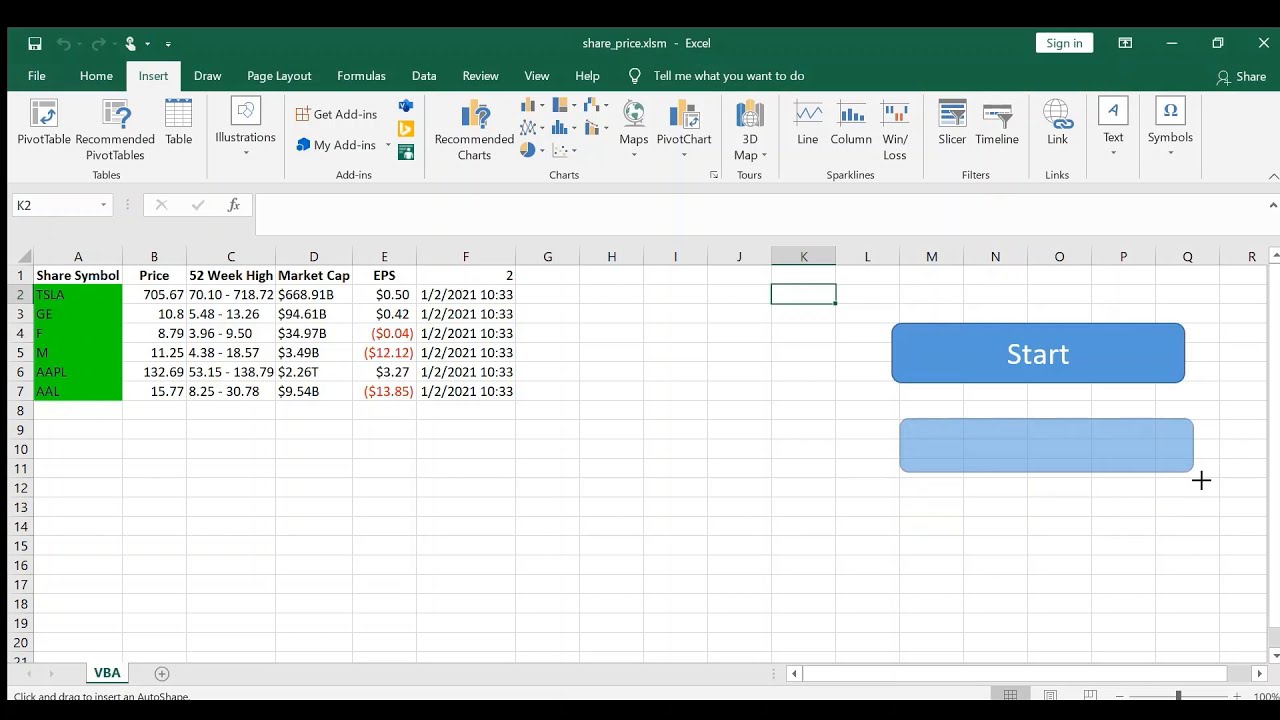The image size is (1280, 720).
Task: Expand the My Add-ins dropdown arrow
Action: point(388,145)
